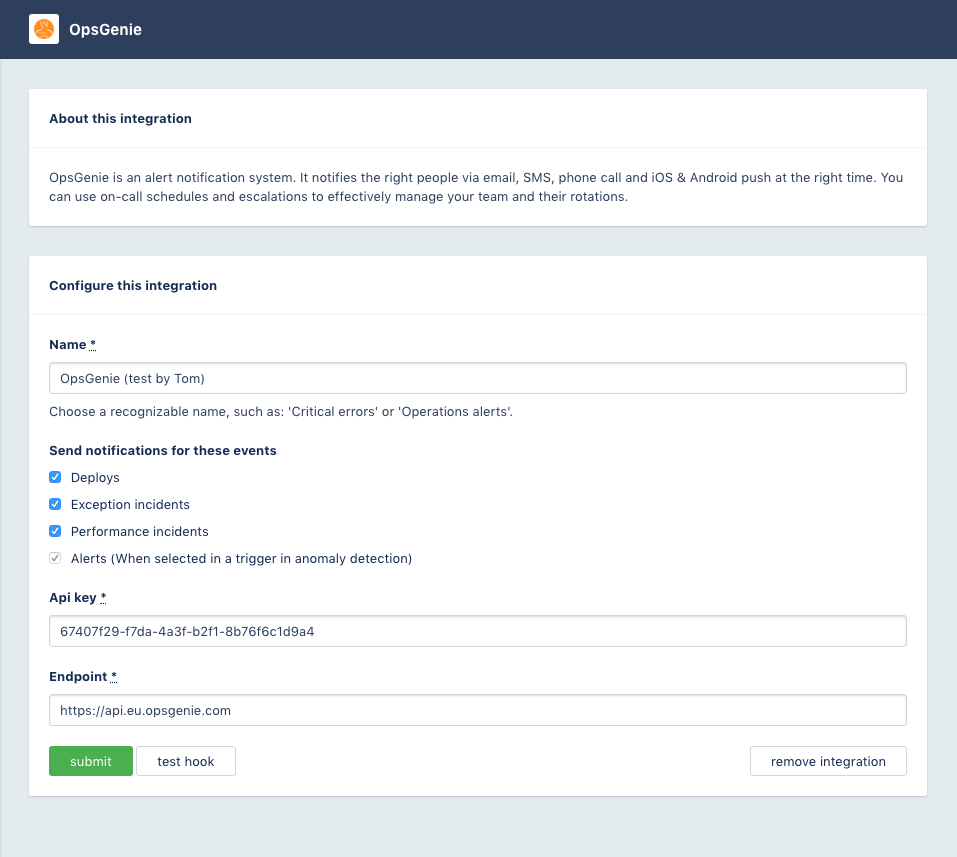Click the Deploys checkbox label text

[95, 477]
